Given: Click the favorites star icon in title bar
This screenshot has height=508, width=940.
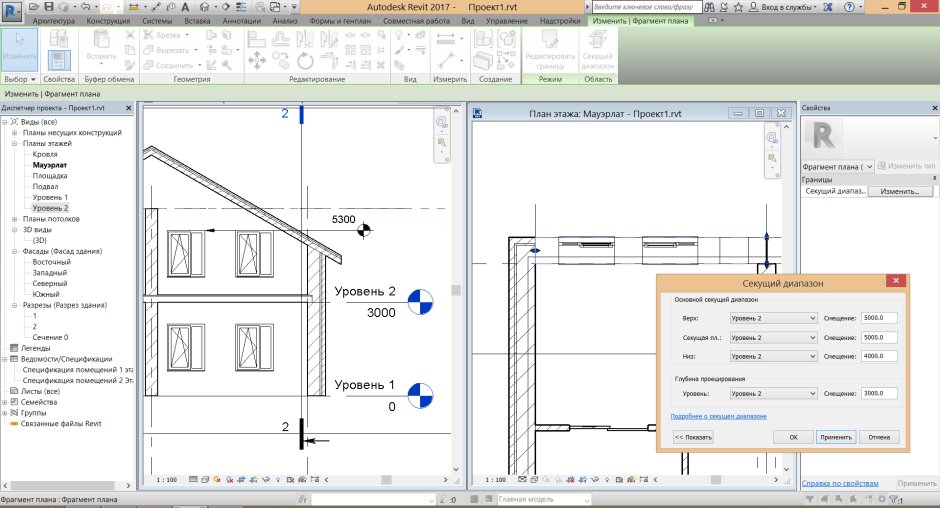Looking at the screenshot, I should point(738,7).
